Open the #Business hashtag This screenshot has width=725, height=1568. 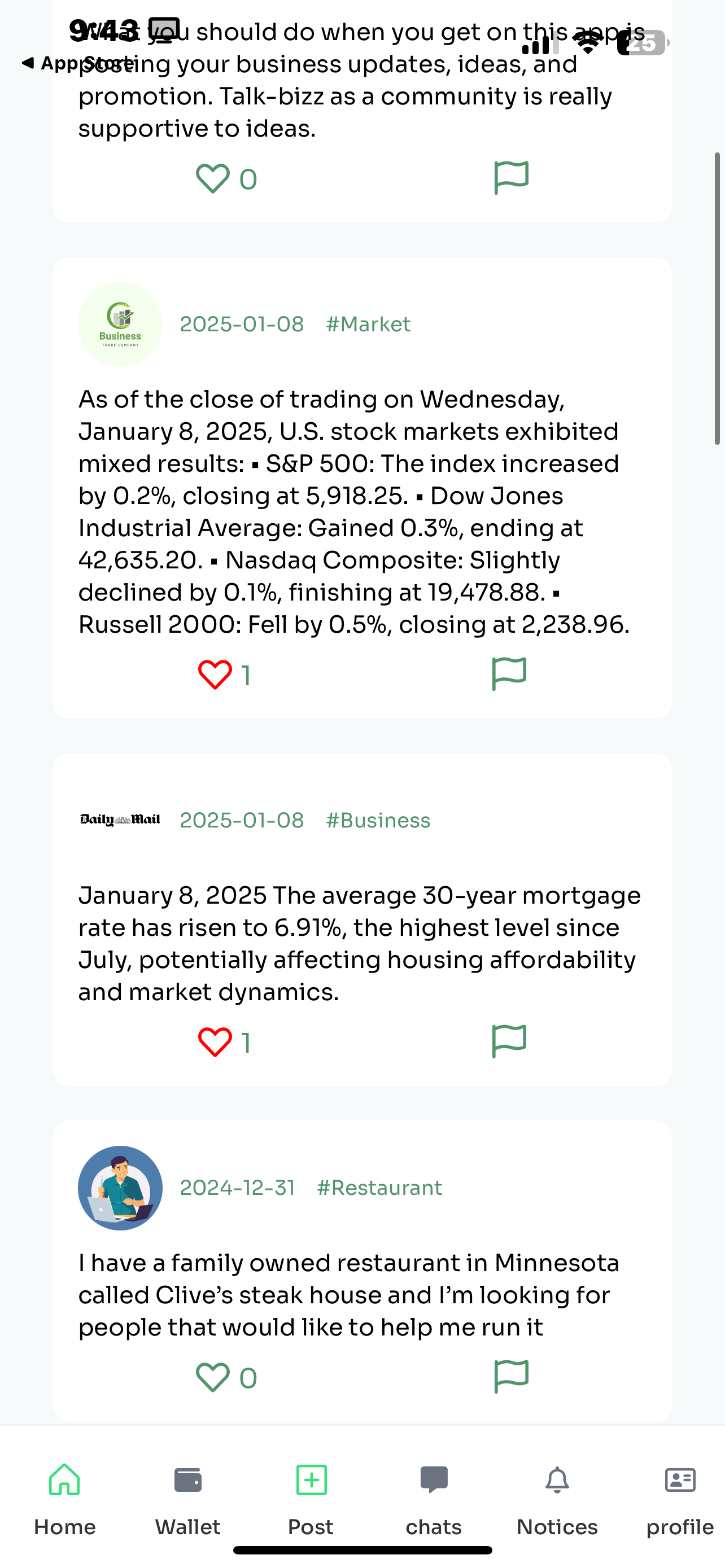[x=377, y=821]
